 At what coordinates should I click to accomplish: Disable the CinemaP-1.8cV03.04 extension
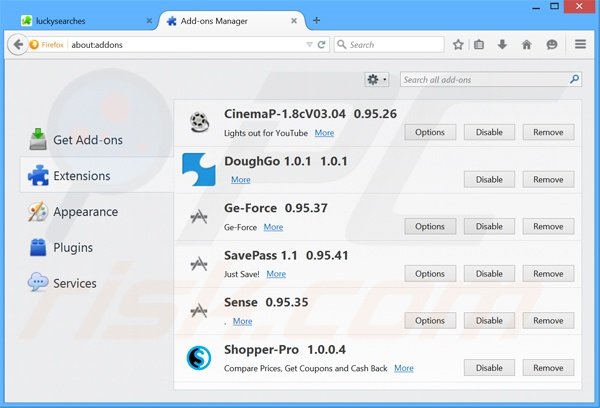[489, 132]
